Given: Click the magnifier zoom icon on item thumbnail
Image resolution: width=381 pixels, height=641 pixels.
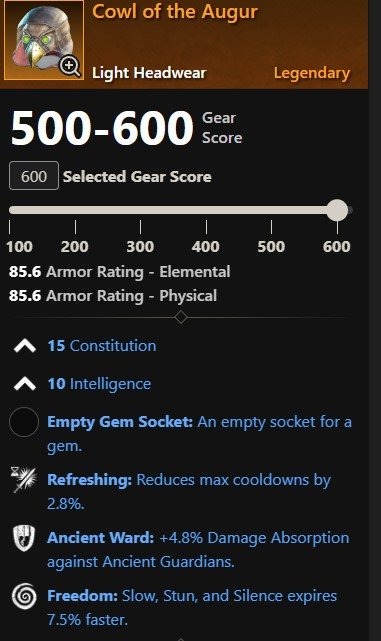Looking at the screenshot, I should [70, 66].
